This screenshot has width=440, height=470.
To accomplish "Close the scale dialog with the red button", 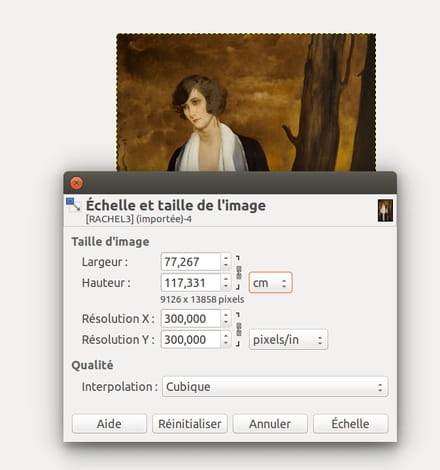I will [x=77, y=183].
